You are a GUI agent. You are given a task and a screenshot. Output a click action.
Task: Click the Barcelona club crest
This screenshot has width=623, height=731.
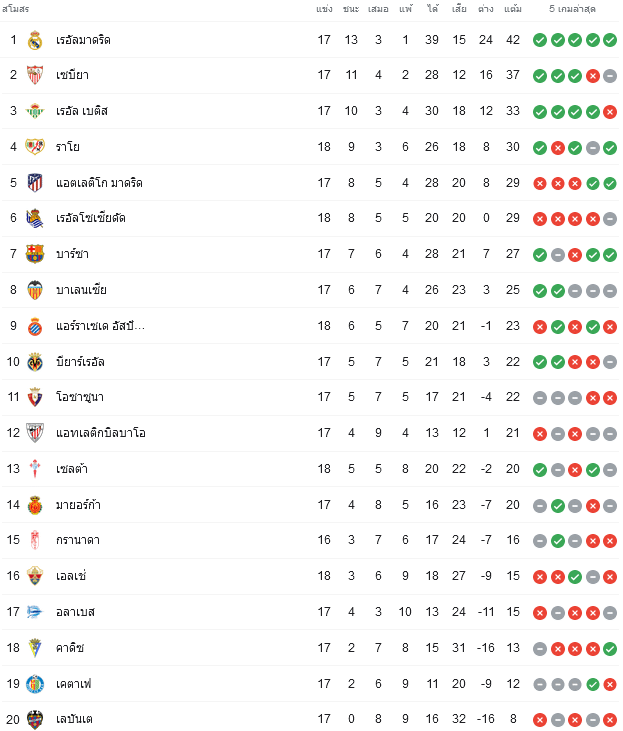(x=35, y=254)
